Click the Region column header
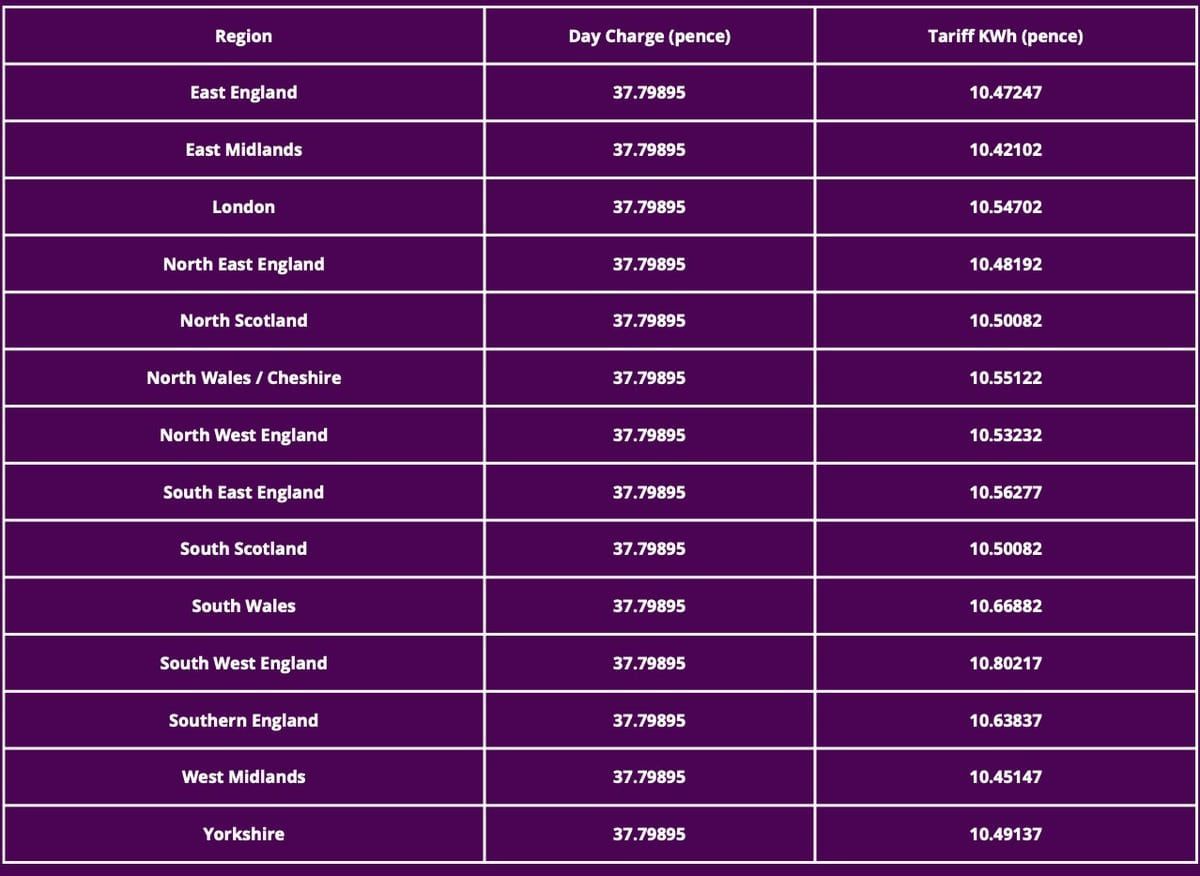The width and height of the screenshot is (1200, 876). pyautogui.click(x=243, y=36)
